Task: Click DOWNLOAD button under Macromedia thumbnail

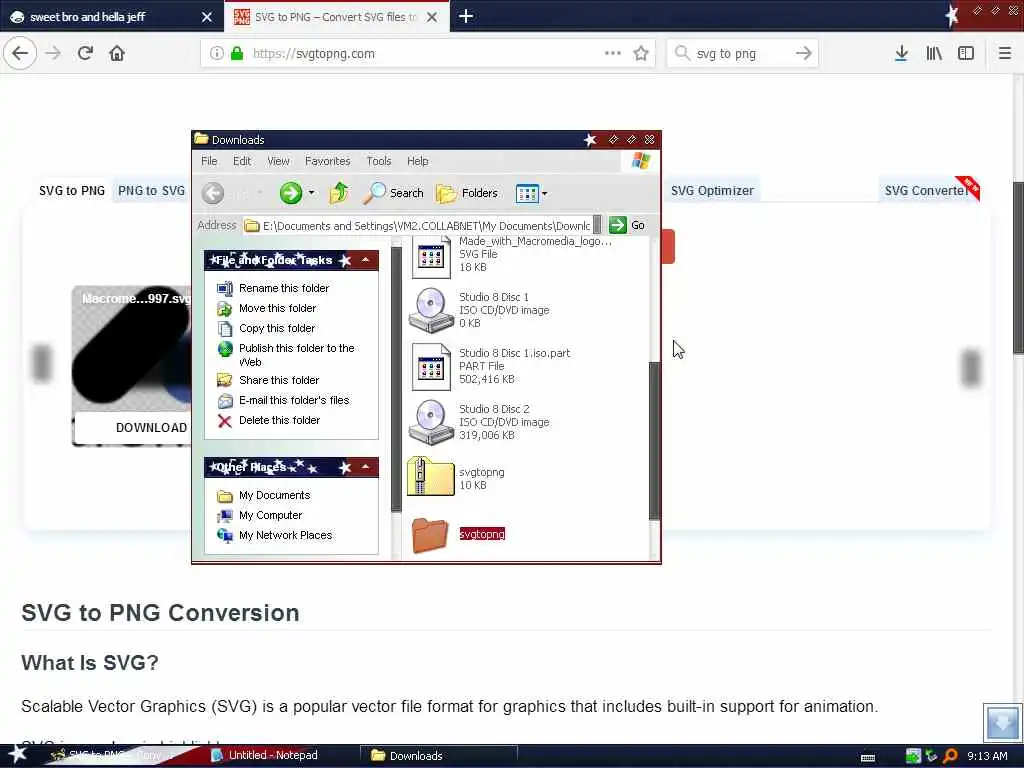Action: (134, 428)
